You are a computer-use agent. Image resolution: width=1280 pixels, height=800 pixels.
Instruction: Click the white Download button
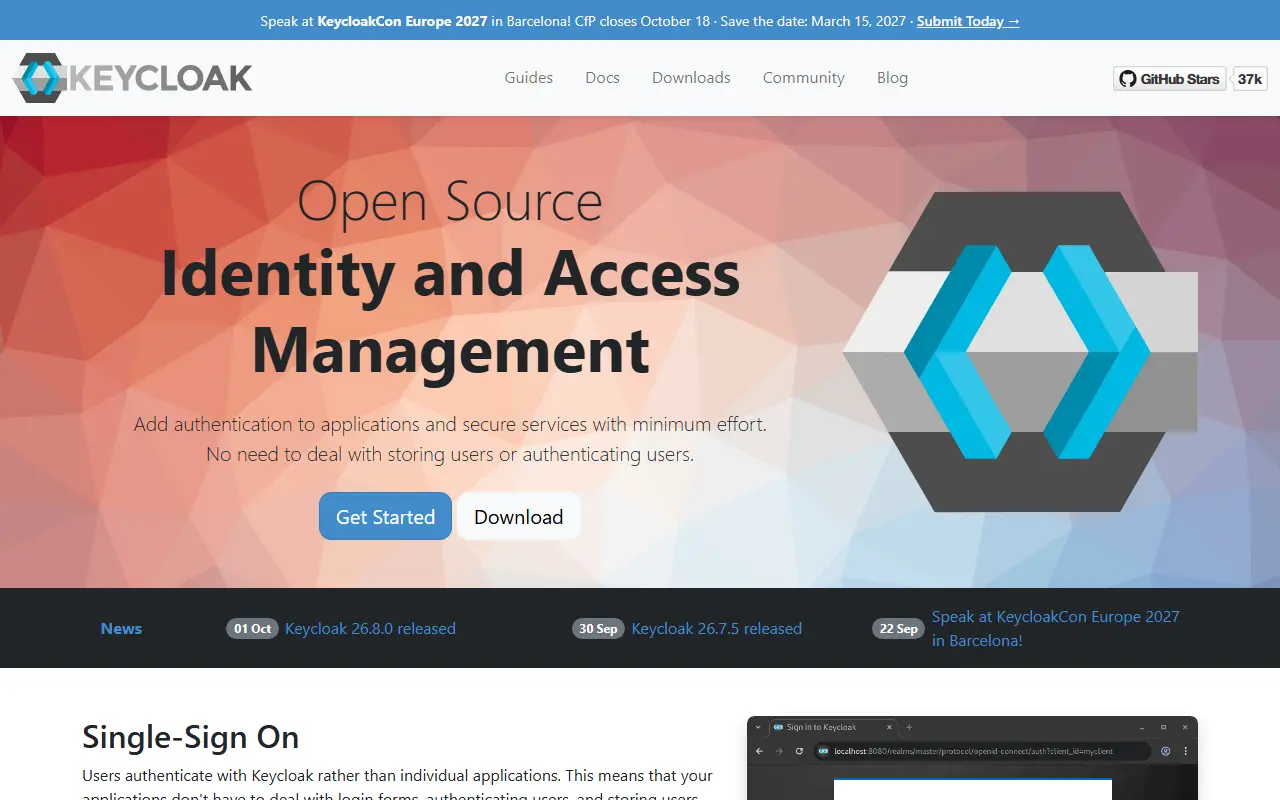[x=519, y=517]
